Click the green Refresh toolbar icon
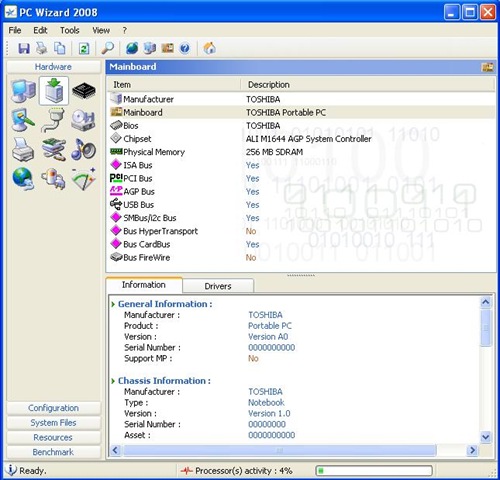 84,49
